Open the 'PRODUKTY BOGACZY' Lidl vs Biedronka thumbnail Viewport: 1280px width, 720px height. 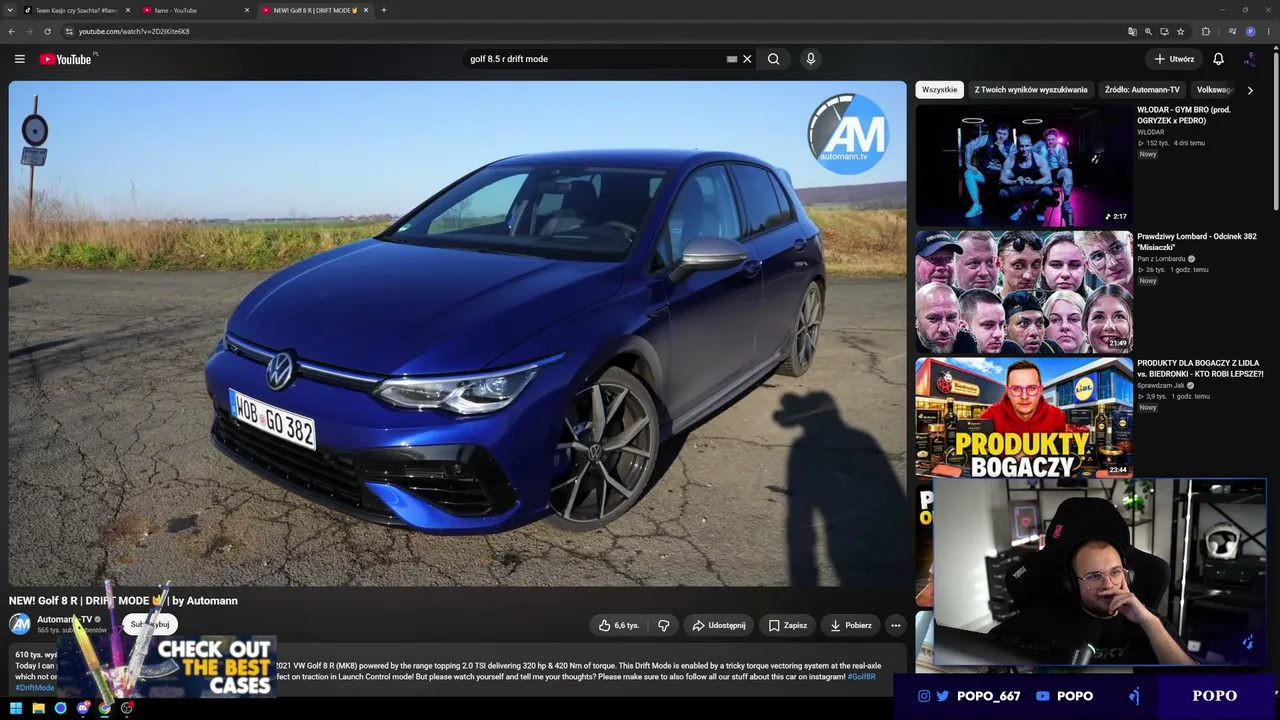point(1024,418)
